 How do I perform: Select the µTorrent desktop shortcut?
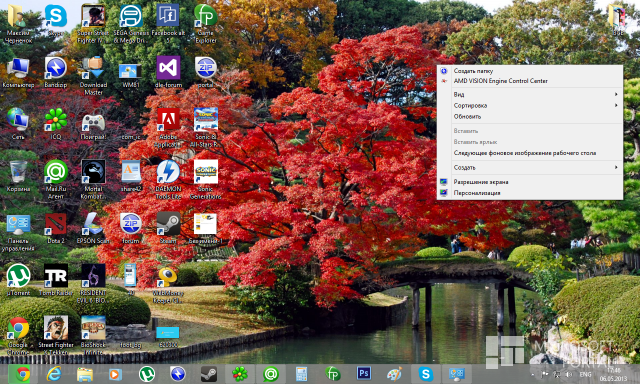(x=18, y=280)
